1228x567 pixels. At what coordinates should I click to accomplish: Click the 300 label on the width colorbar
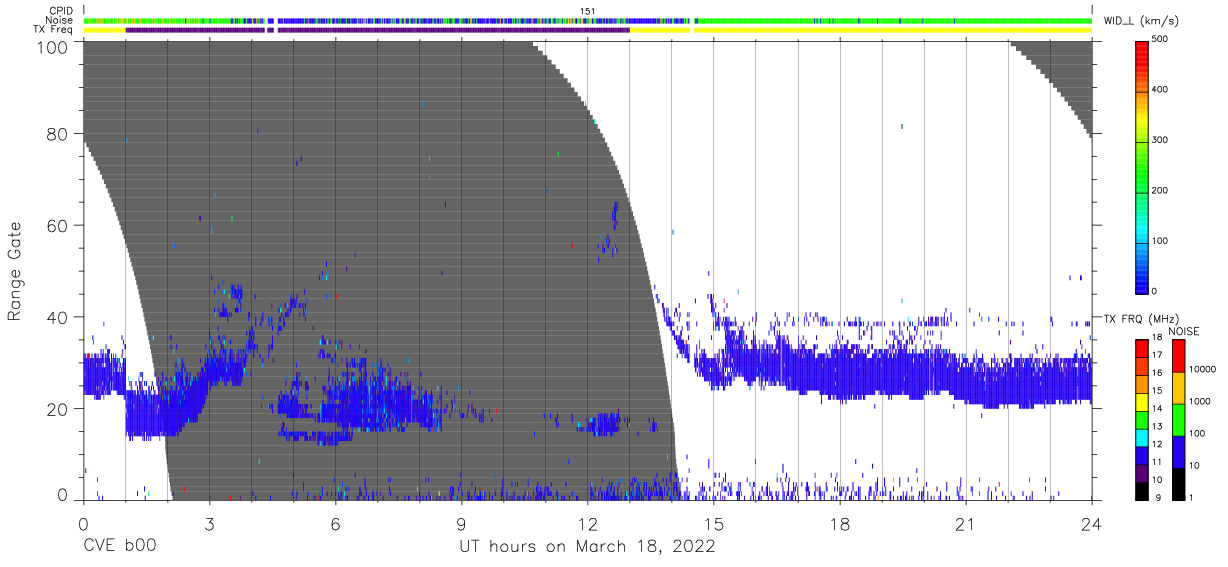[1159, 140]
